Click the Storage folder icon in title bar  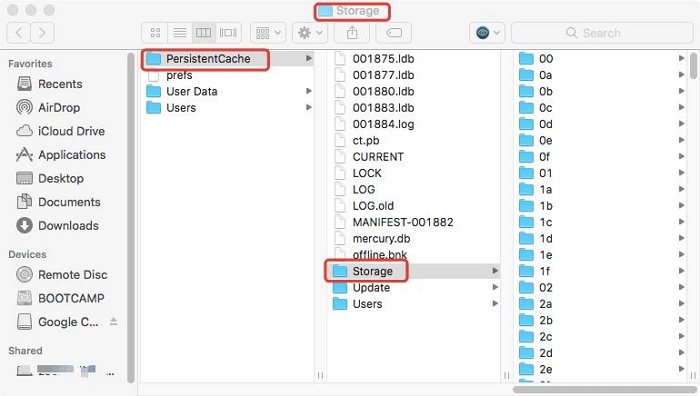(x=325, y=11)
